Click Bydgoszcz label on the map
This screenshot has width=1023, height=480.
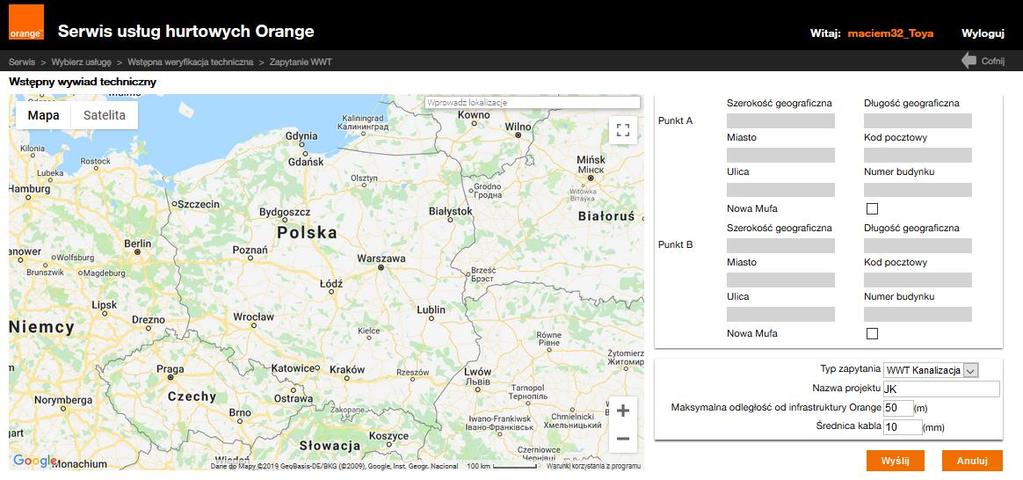pyautogui.click(x=284, y=213)
